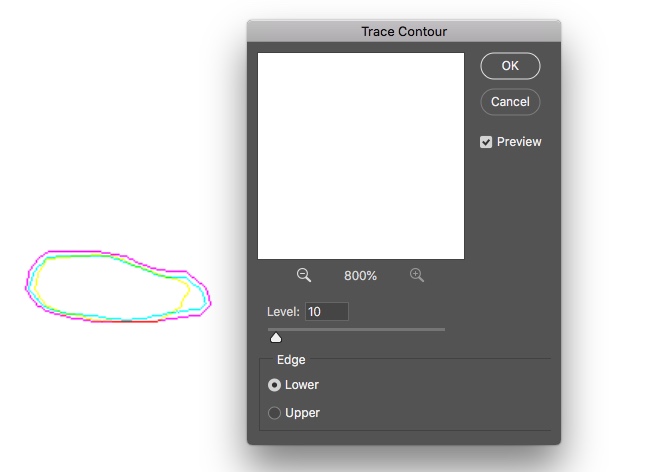Click the Trace Contour title bar
Screen dimensions: 646x472
point(404,32)
